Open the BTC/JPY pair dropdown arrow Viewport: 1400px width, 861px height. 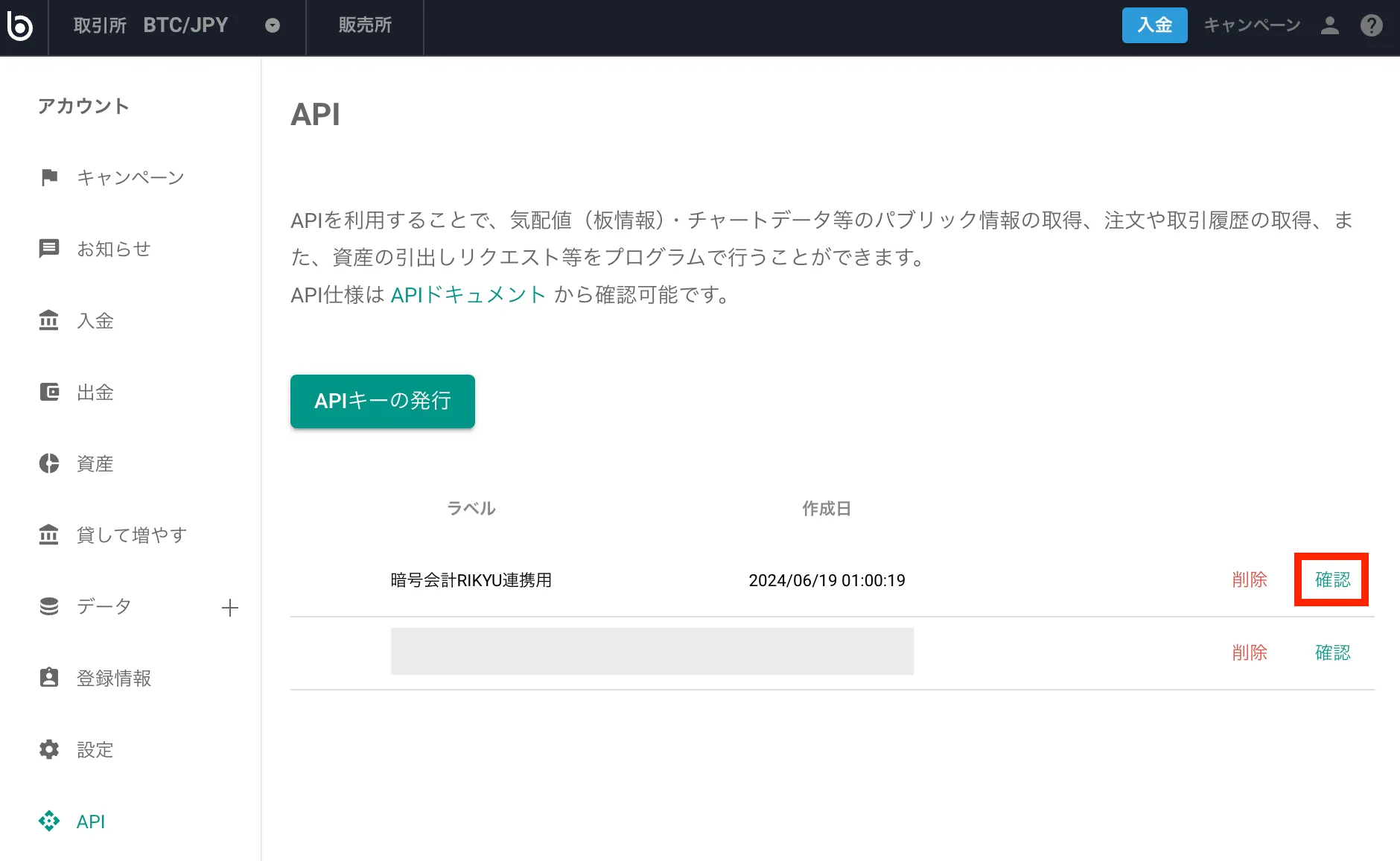coord(273,26)
